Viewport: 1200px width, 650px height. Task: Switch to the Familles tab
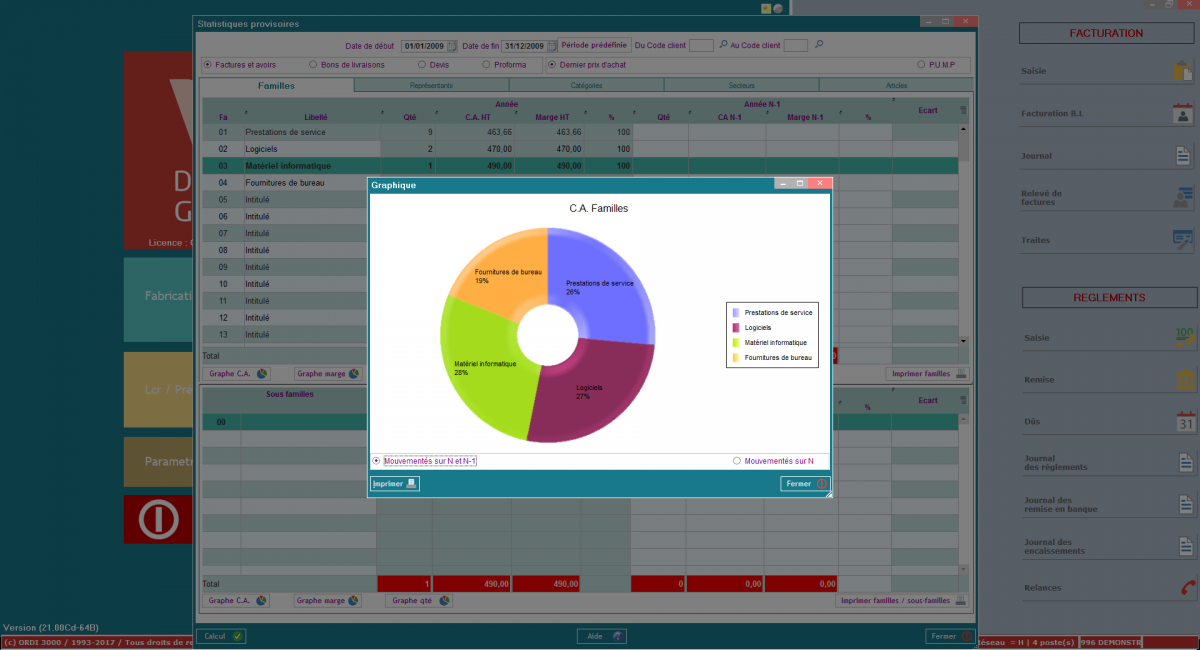[x=276, y=86]
